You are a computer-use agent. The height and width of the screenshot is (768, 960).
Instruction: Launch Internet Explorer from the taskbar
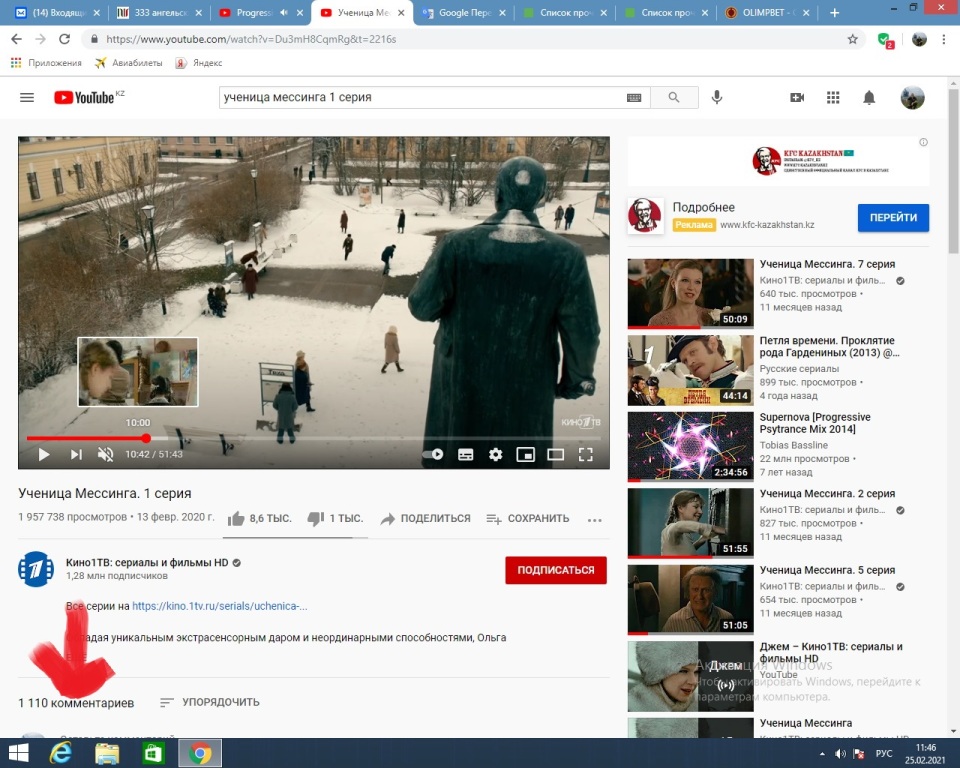coord(61,753)
